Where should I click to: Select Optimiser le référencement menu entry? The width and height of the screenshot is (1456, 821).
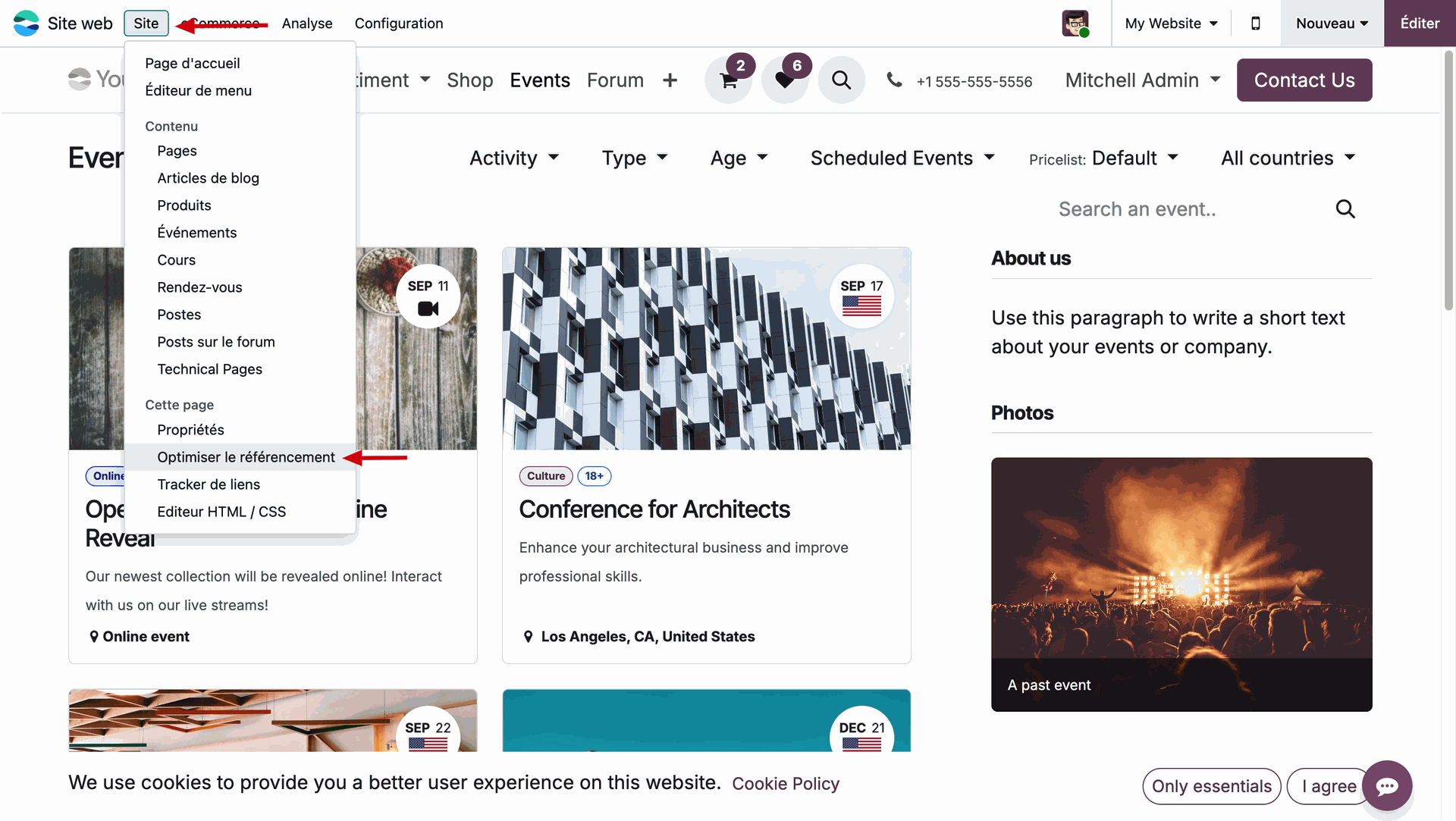pyautogui.click(x=246, y=457)
